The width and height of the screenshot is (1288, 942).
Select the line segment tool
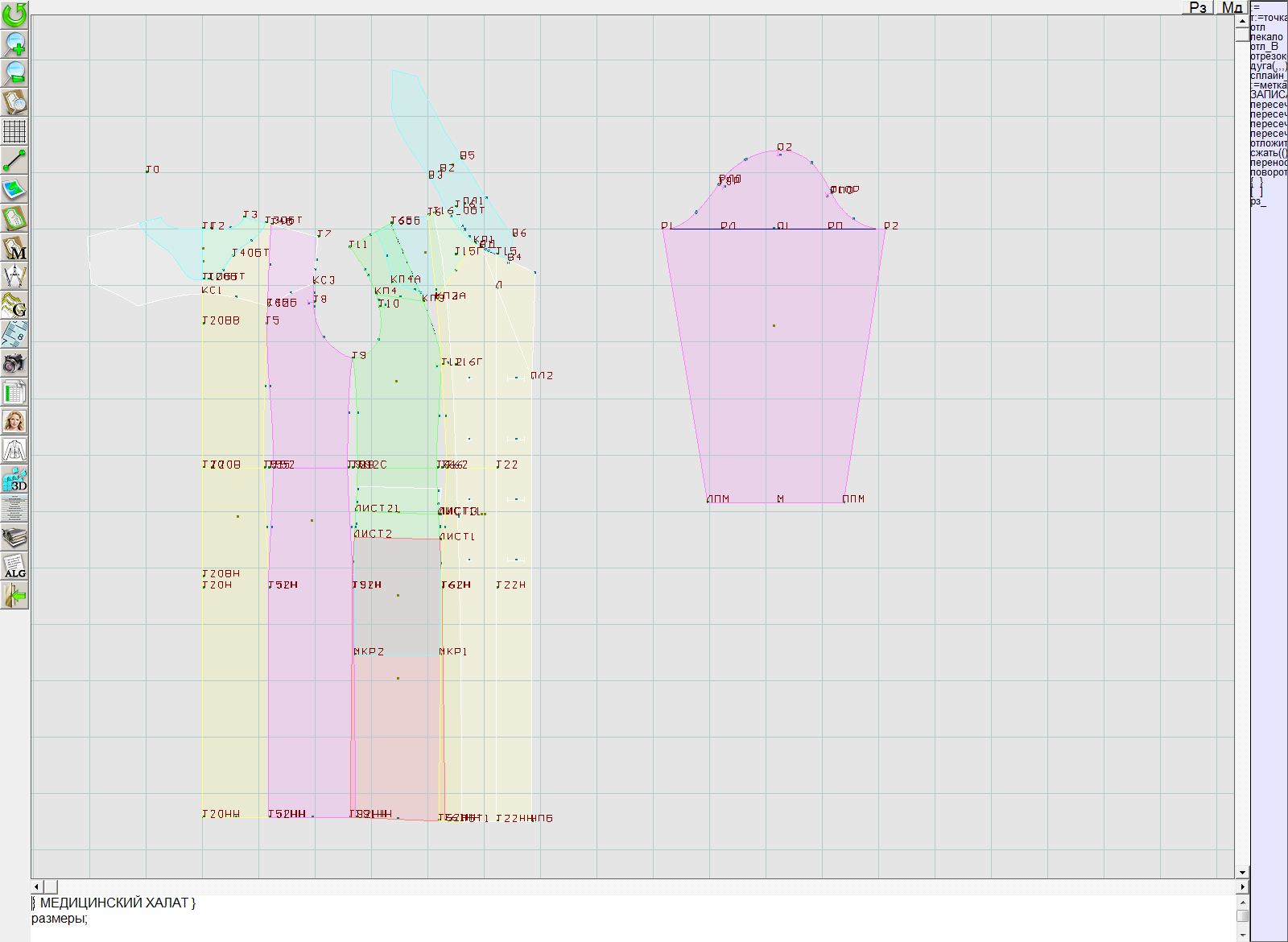pos(14,160)
